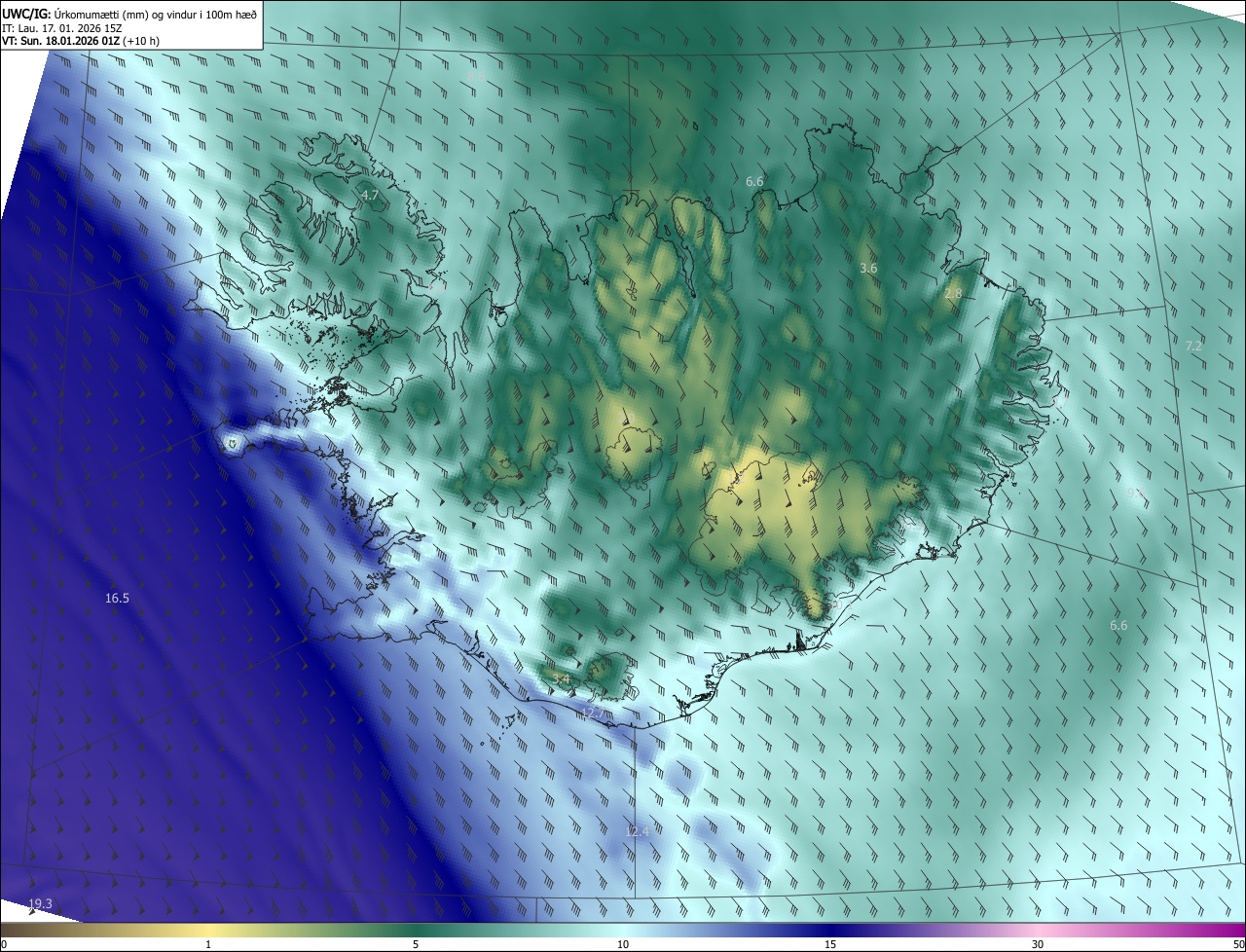Click the 6.6 value over the southeast ocean
This screenshot has width=1246, height=952.
[x=1118, y=625]
